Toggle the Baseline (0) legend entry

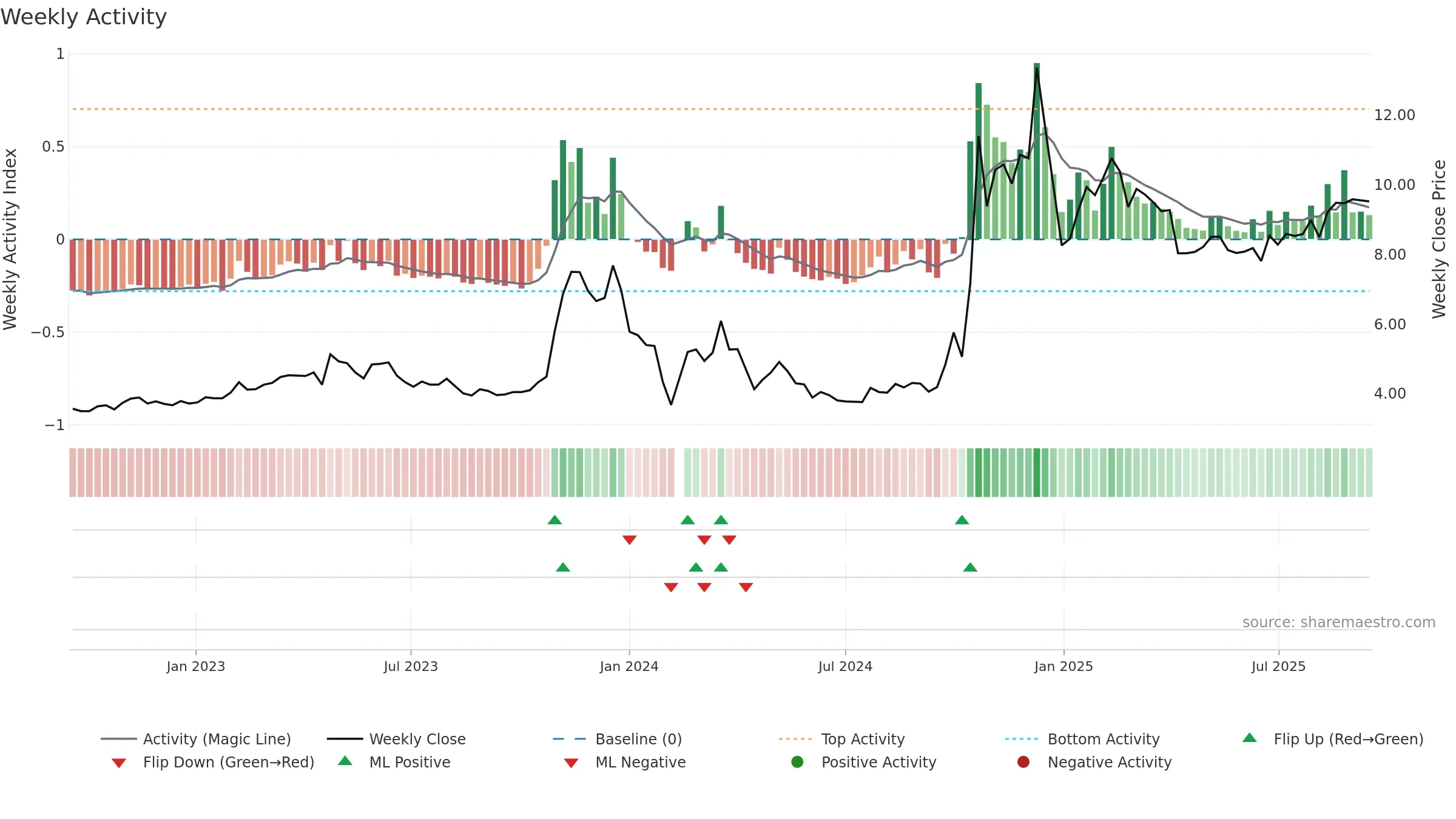pyautogui.click(x=618, y=739)
